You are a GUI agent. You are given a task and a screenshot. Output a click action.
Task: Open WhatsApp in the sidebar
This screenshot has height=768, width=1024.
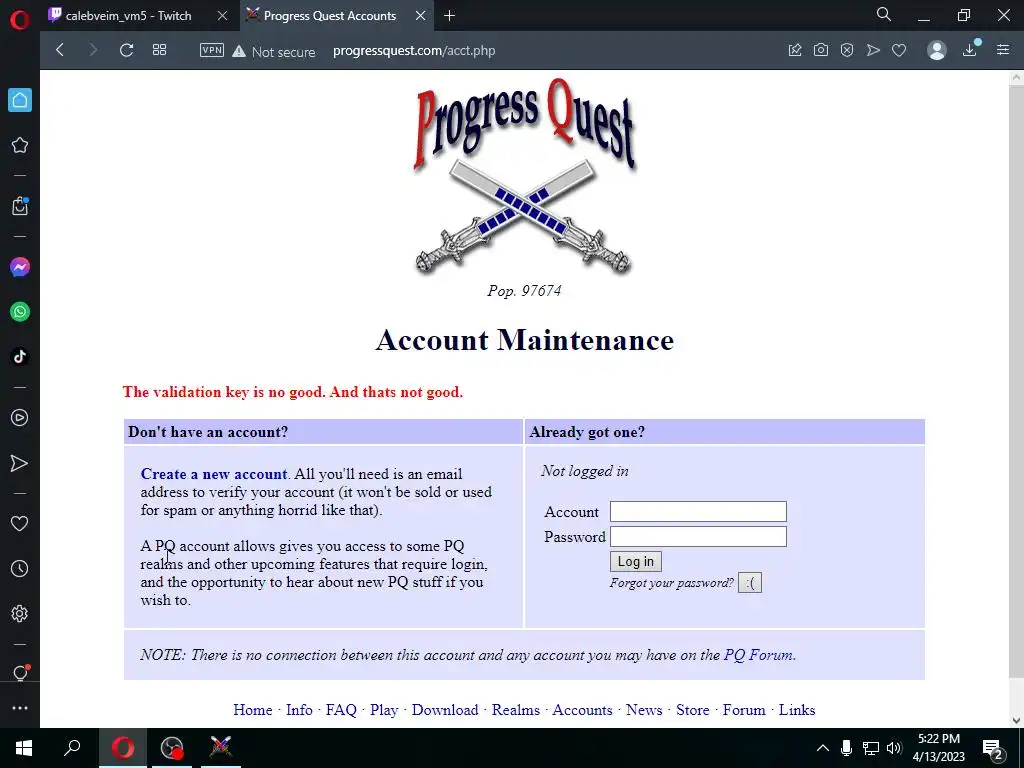(x=20, y=312)
